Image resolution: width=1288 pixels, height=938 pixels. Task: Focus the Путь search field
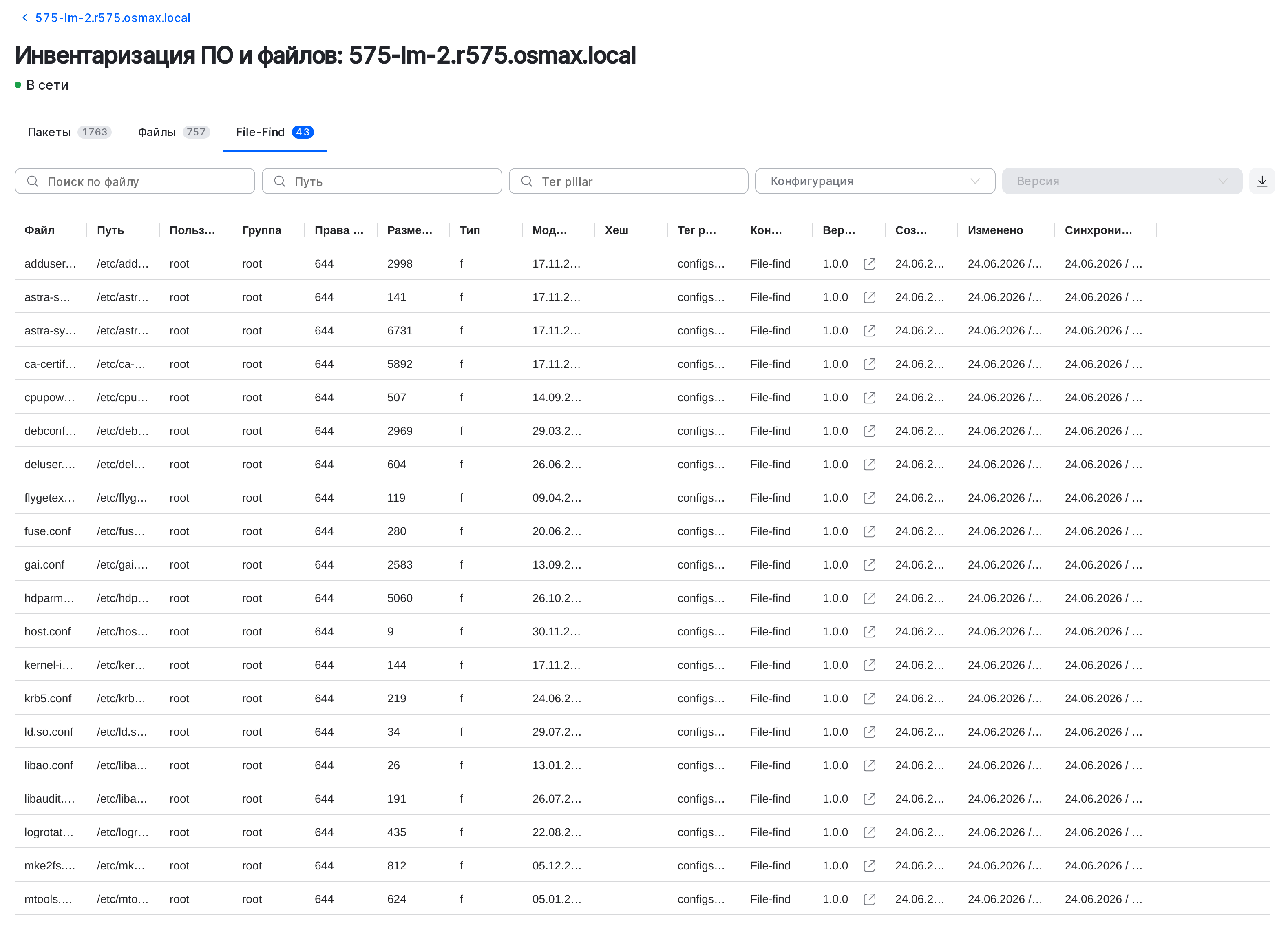(x=382, y=181)
